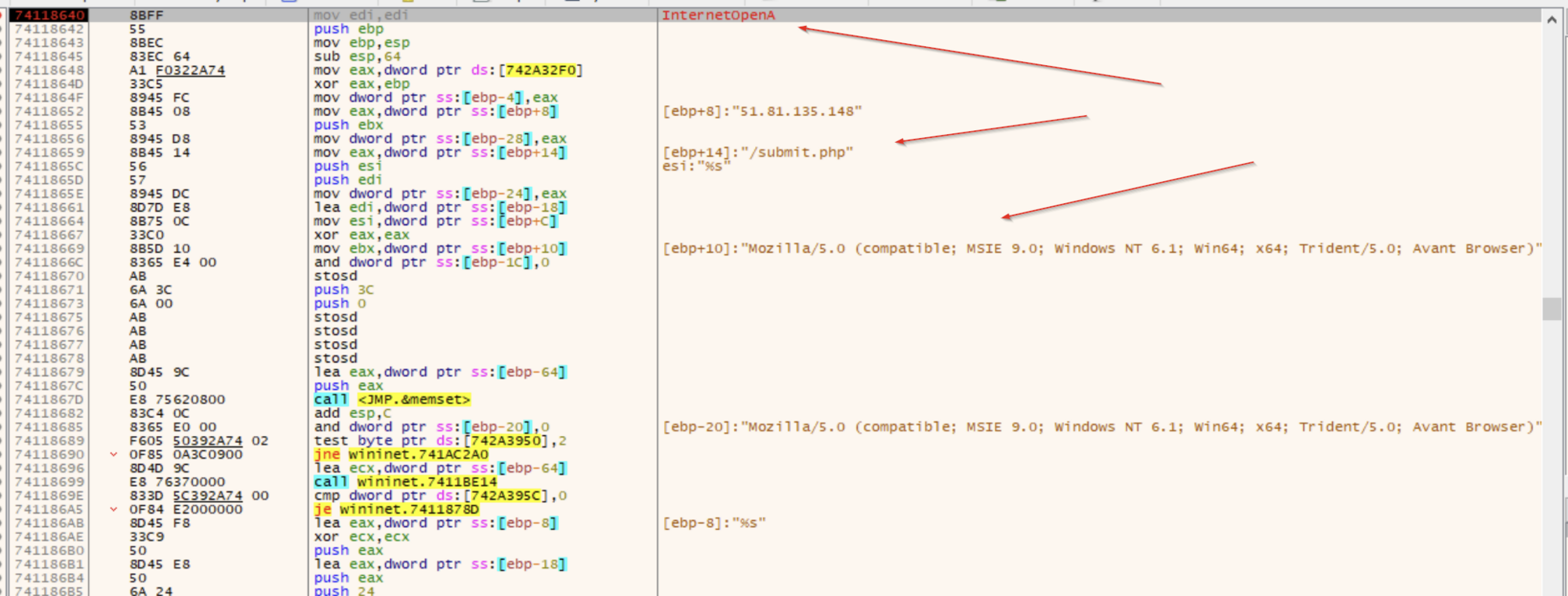Image resolution: width=1568 pixels, height=596 pixels.
Task: Select the 'push edi' instruction
Action: click(x=349, y=180)
